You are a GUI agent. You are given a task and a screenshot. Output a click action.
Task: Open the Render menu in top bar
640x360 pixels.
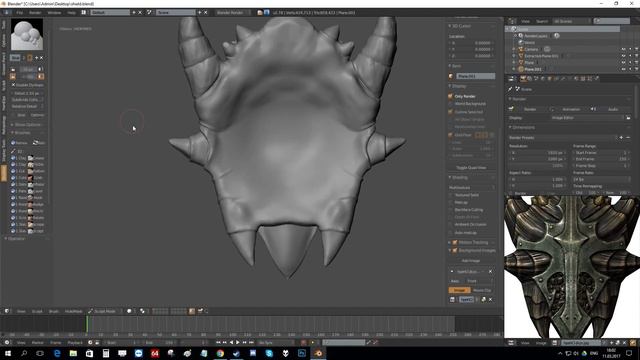(35, 13)
